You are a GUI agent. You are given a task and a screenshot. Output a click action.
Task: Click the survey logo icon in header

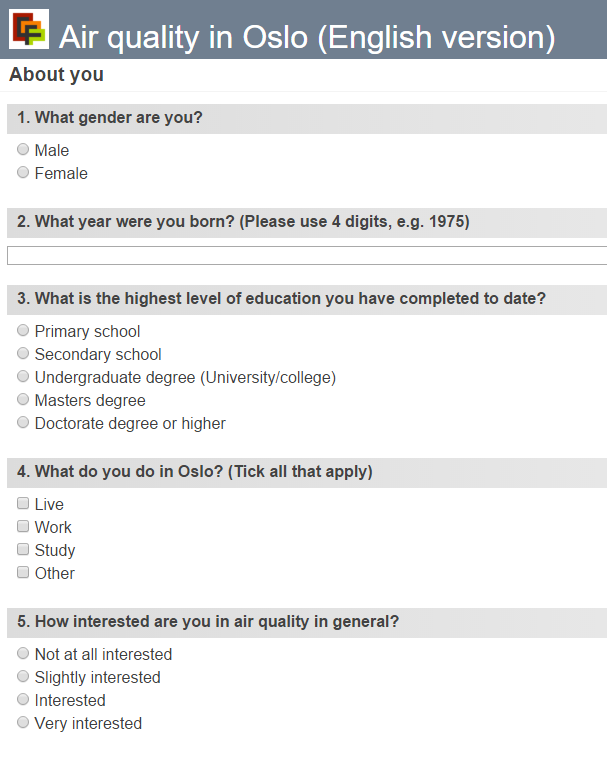pyautogui.click(x=29, y=29)
